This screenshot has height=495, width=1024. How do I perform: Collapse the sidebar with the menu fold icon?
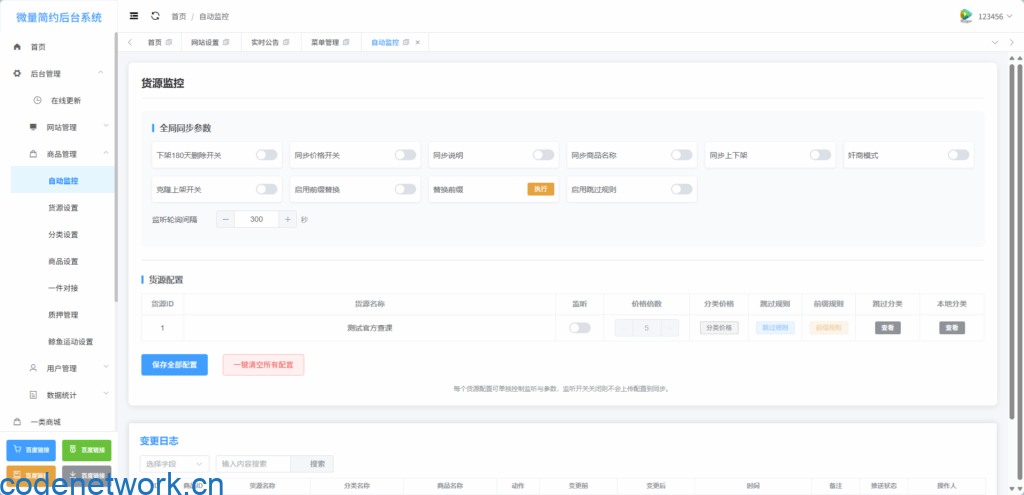coord(135,16)
